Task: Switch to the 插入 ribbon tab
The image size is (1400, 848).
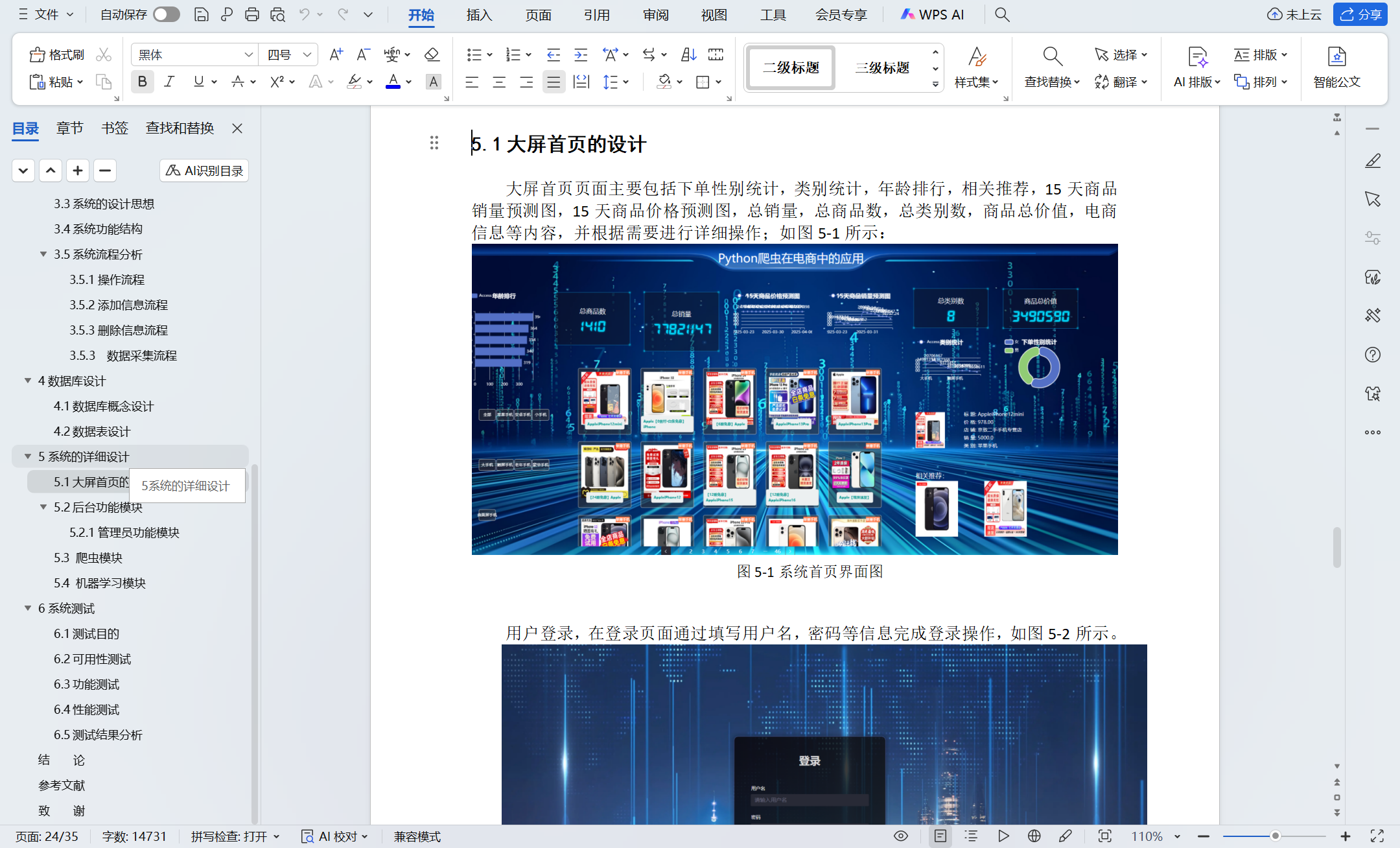Action: [x=479, y=14]
